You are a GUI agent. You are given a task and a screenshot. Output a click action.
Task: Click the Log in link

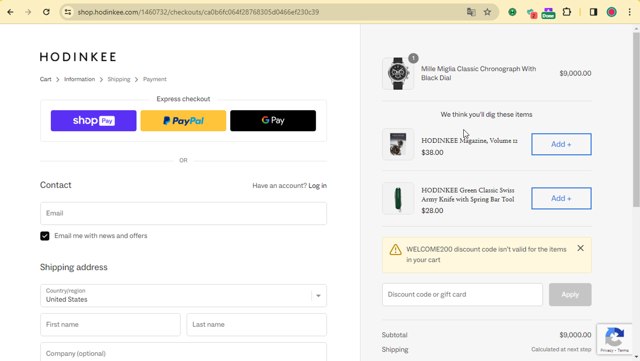pos(318,185)
